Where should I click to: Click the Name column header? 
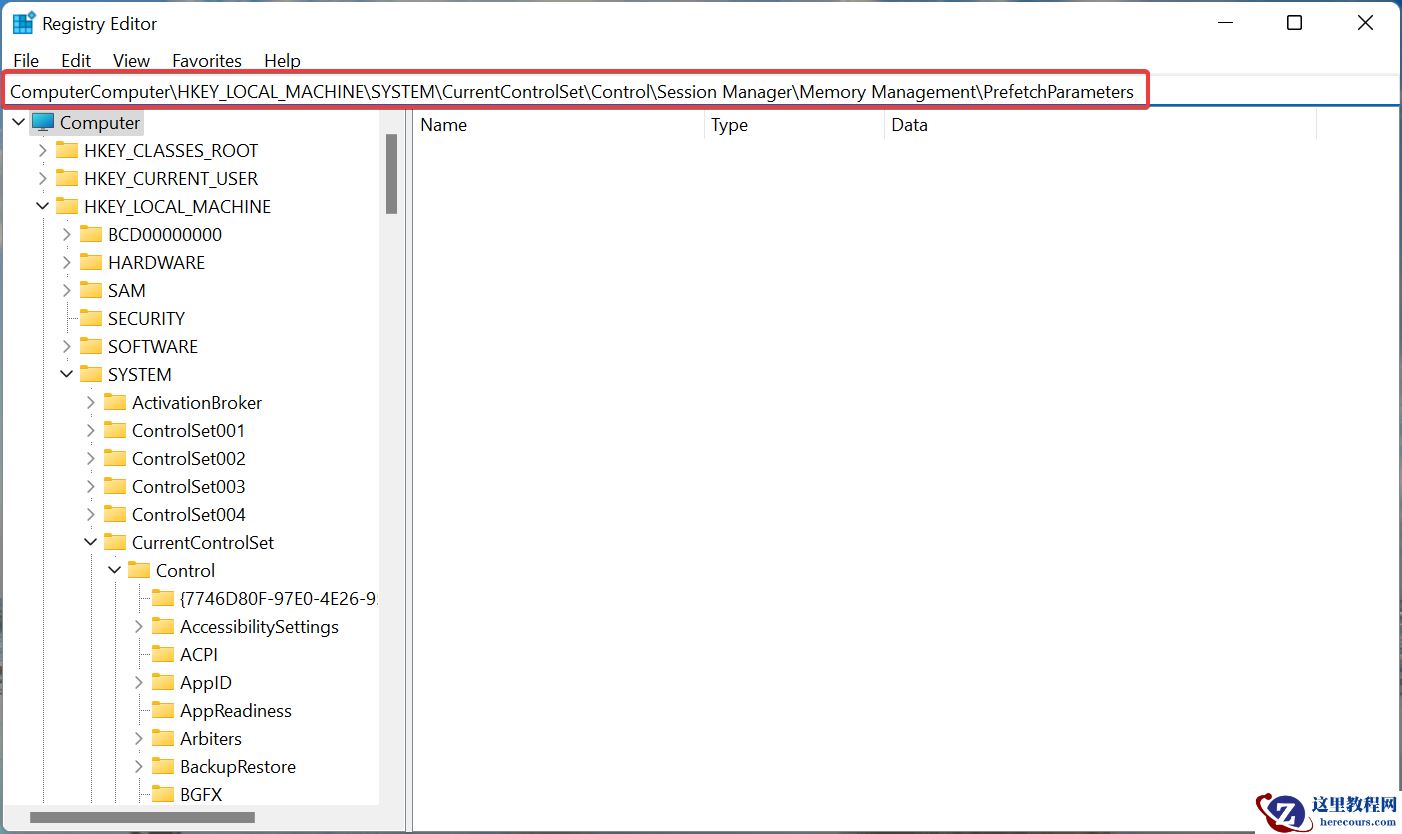pyautogui.click(x=559, y=125)
